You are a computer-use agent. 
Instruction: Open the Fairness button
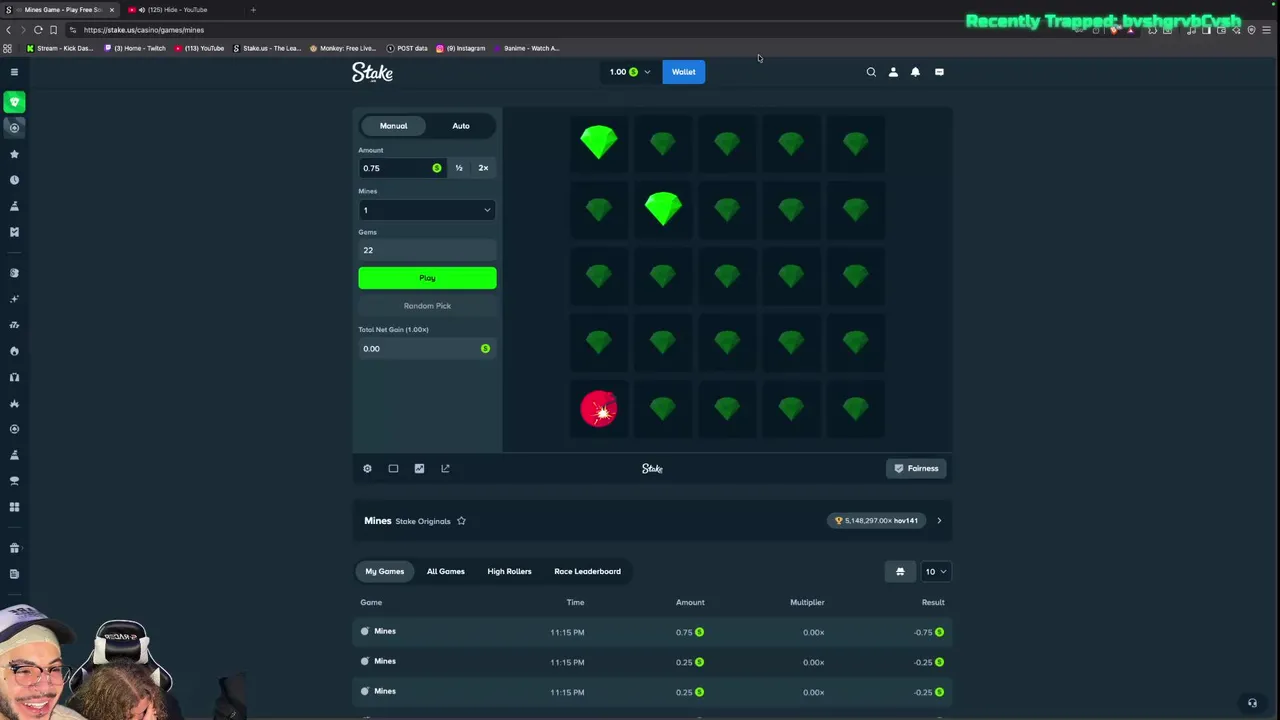(x=916, y=468)
